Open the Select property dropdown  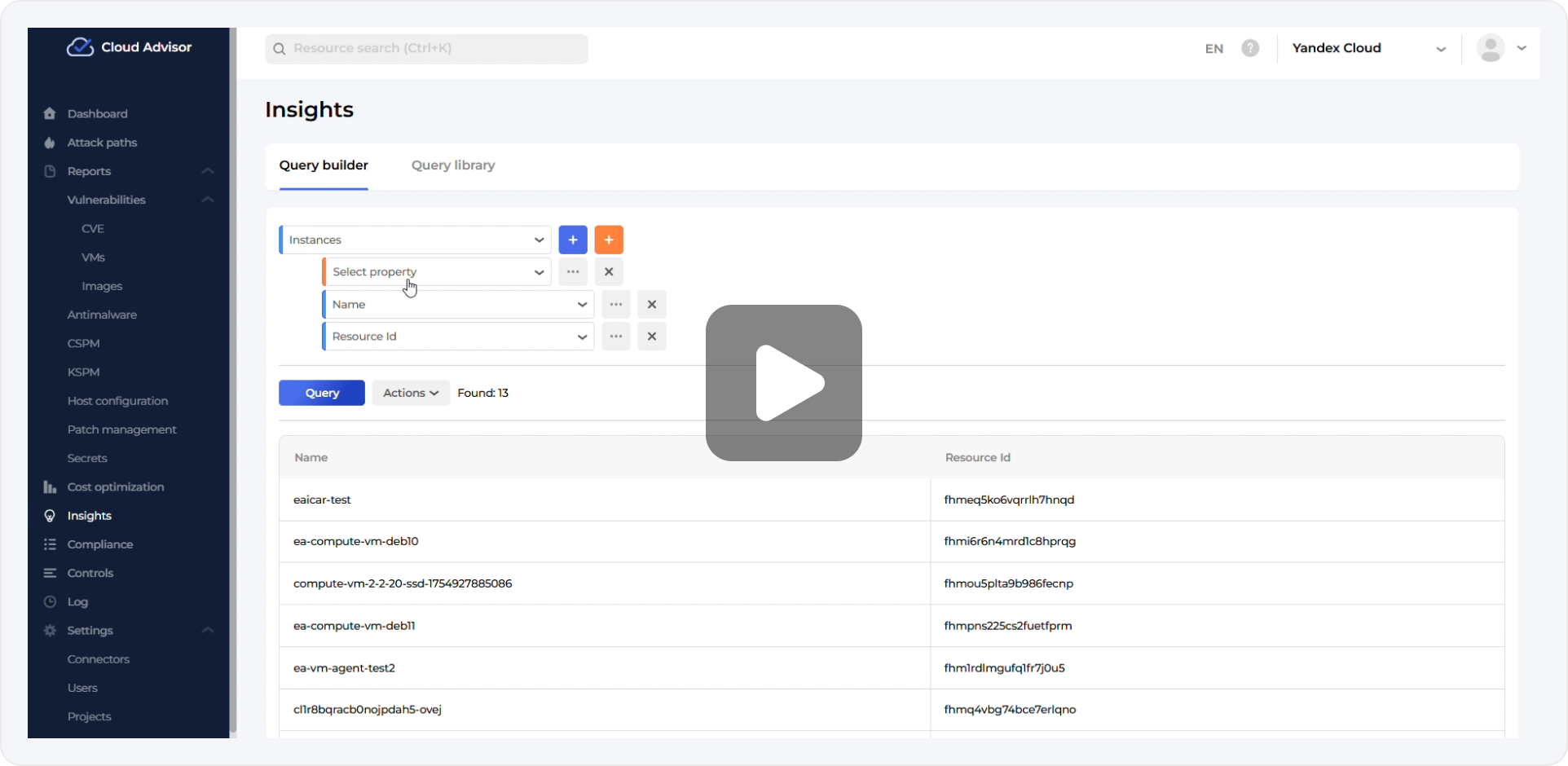pyautogui.click(x=437, y=272)
